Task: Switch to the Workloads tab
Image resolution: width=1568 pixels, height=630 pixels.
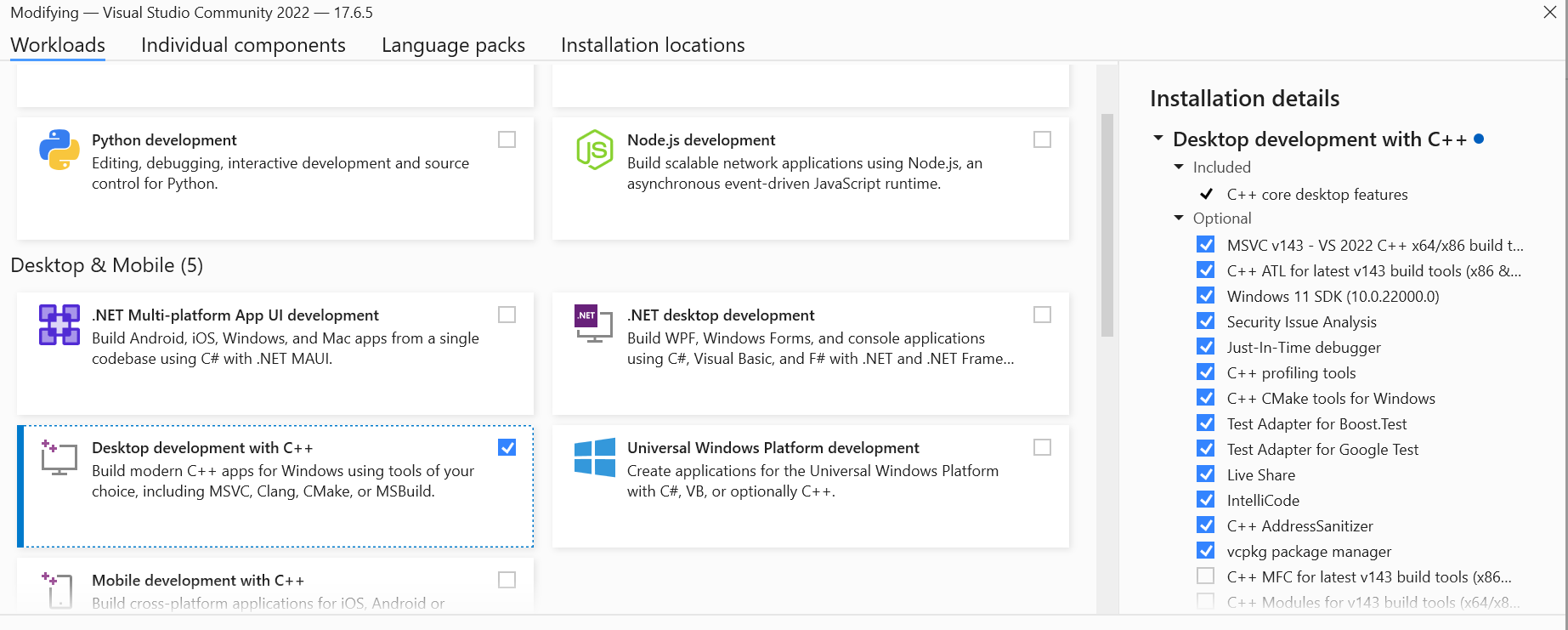Action: tap(58, 45)
